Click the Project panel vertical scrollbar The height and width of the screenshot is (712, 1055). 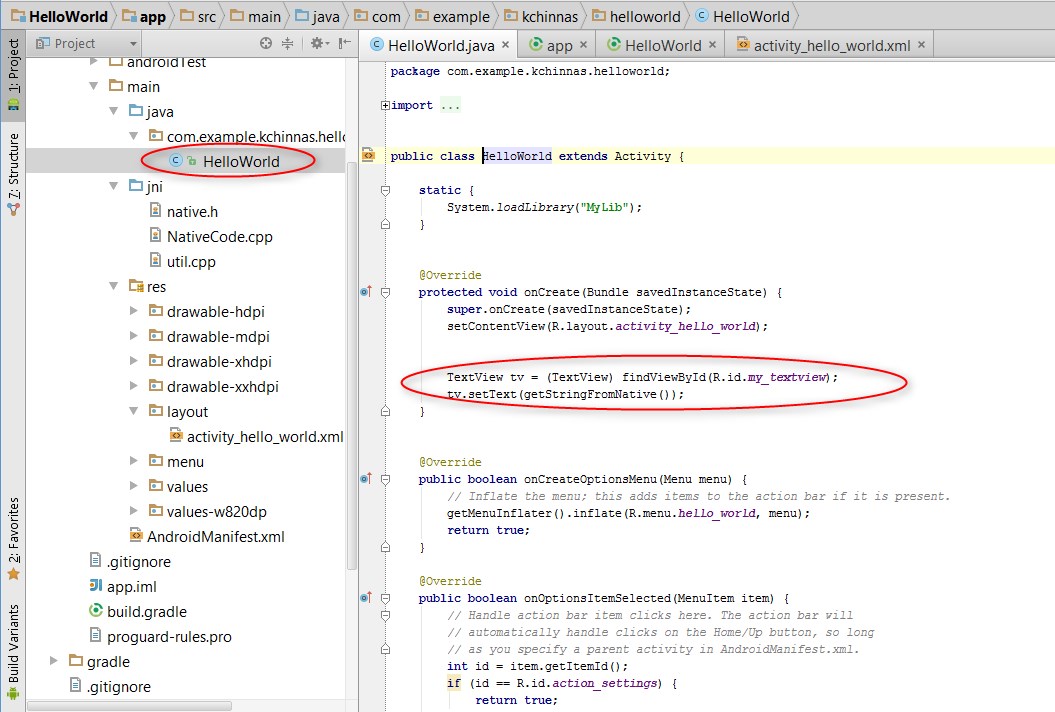(x=351, y=365)
